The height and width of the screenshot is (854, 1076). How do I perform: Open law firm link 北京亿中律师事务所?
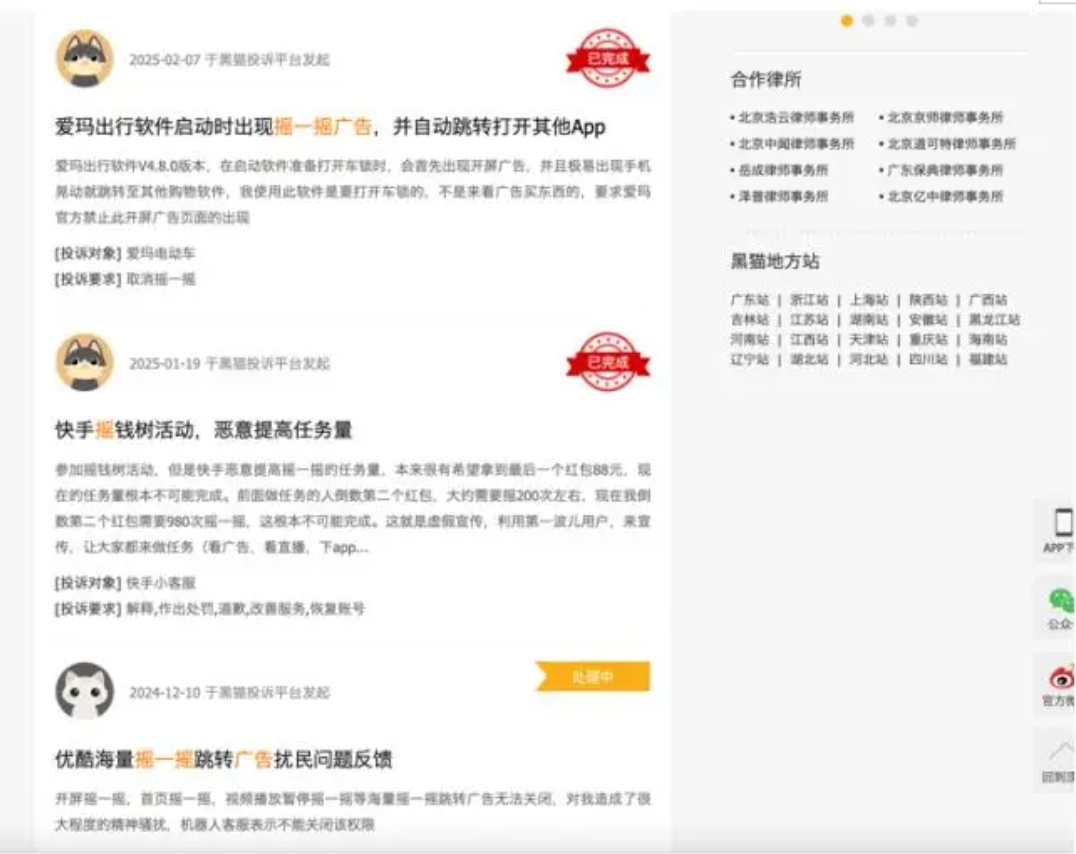click(x=945, y=196)
